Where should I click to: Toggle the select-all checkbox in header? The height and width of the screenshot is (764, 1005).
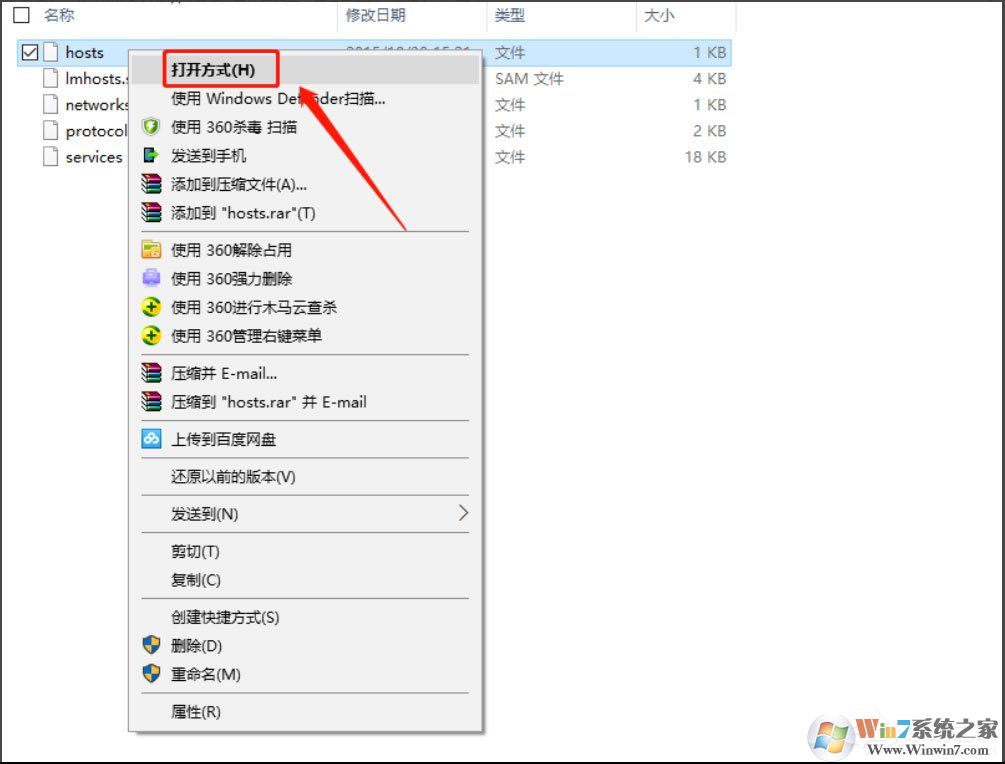21,15
